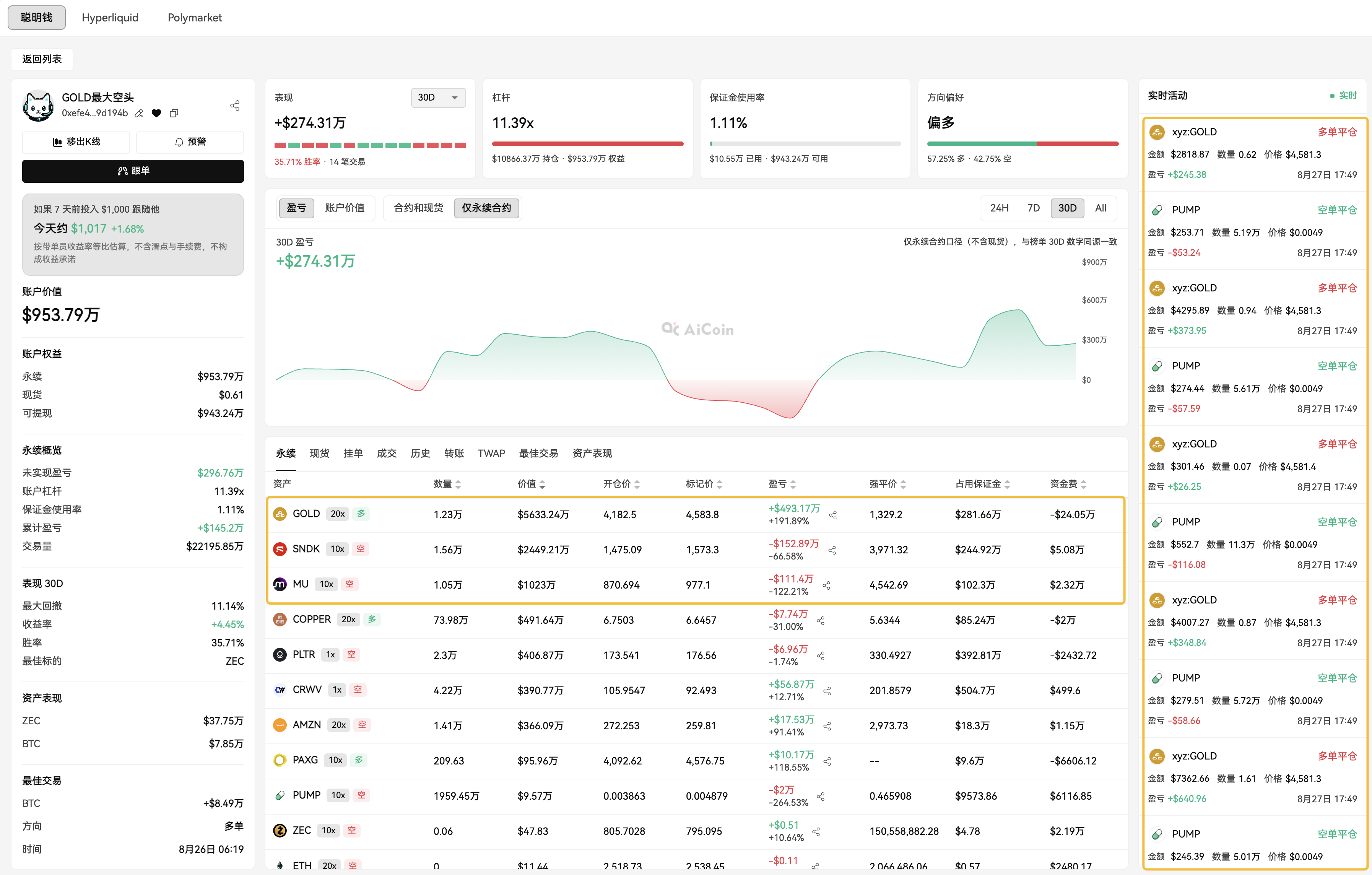Click the 保证金使用率 progress bar

click(805, 144)
